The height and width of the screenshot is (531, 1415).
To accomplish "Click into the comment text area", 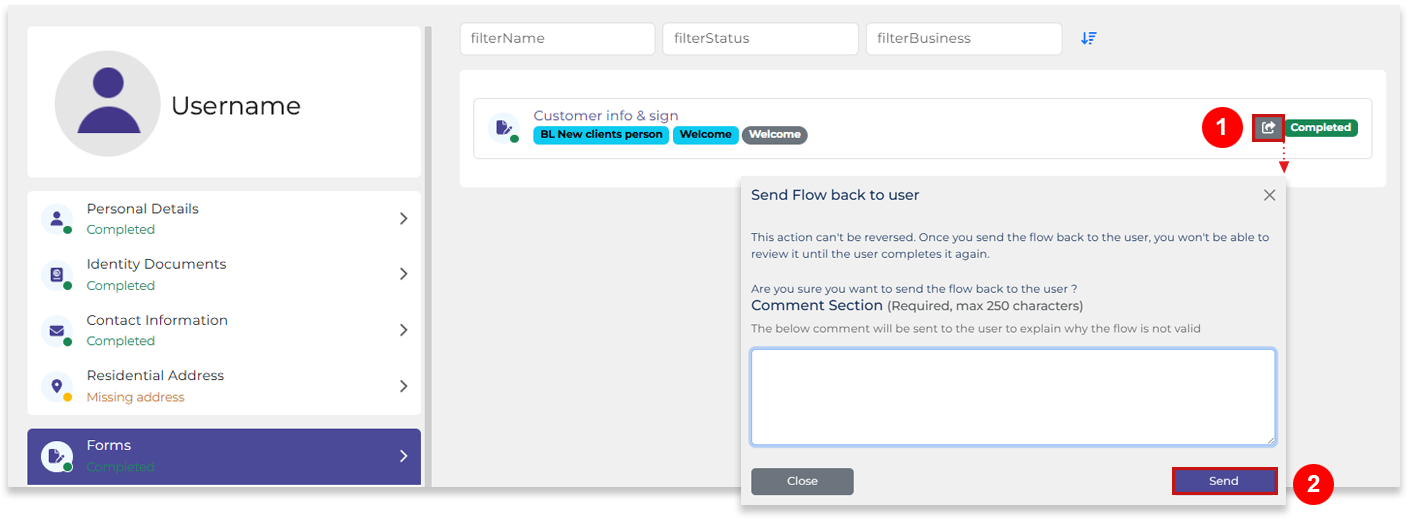I will coord(1013,397).
